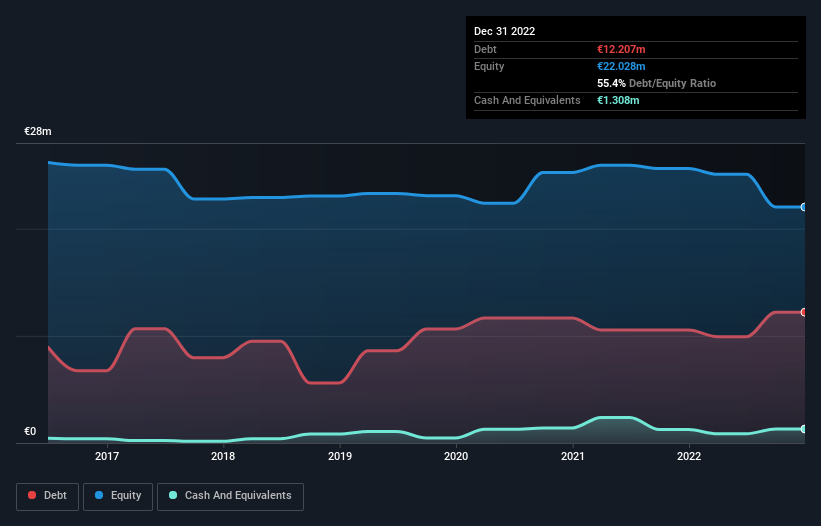Click the teal Cash legend dot
Image resolution: width=821 pixels, height=526 pixels.
173,495
